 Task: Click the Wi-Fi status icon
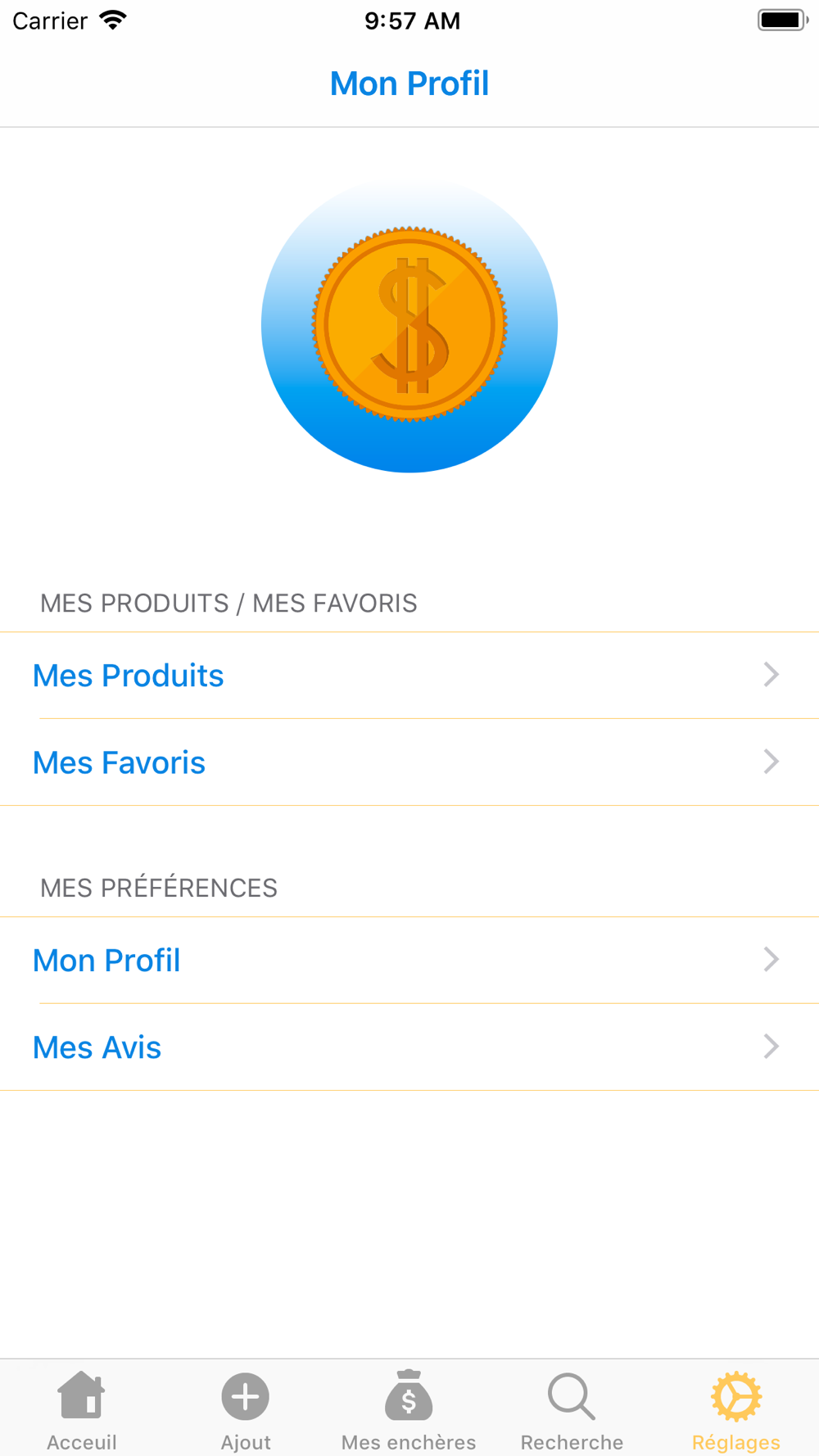pyautogui.click(x=113, y=20)
